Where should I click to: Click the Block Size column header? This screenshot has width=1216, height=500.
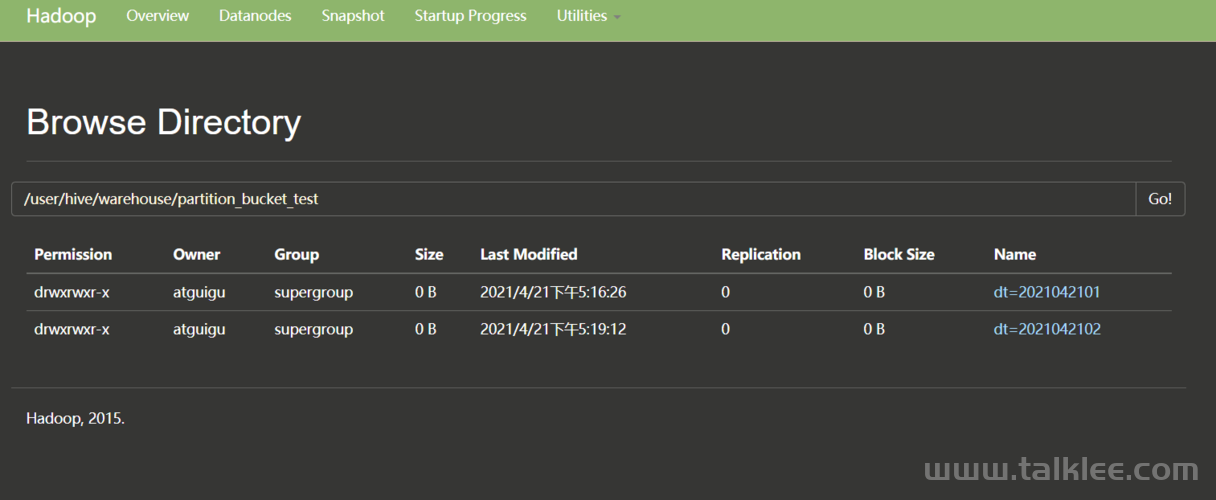899,254
